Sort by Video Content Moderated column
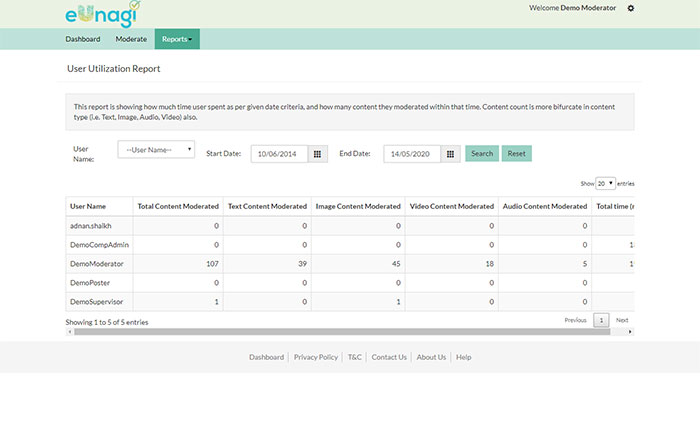Screen dimensions: 700x435 coord(452,206)
